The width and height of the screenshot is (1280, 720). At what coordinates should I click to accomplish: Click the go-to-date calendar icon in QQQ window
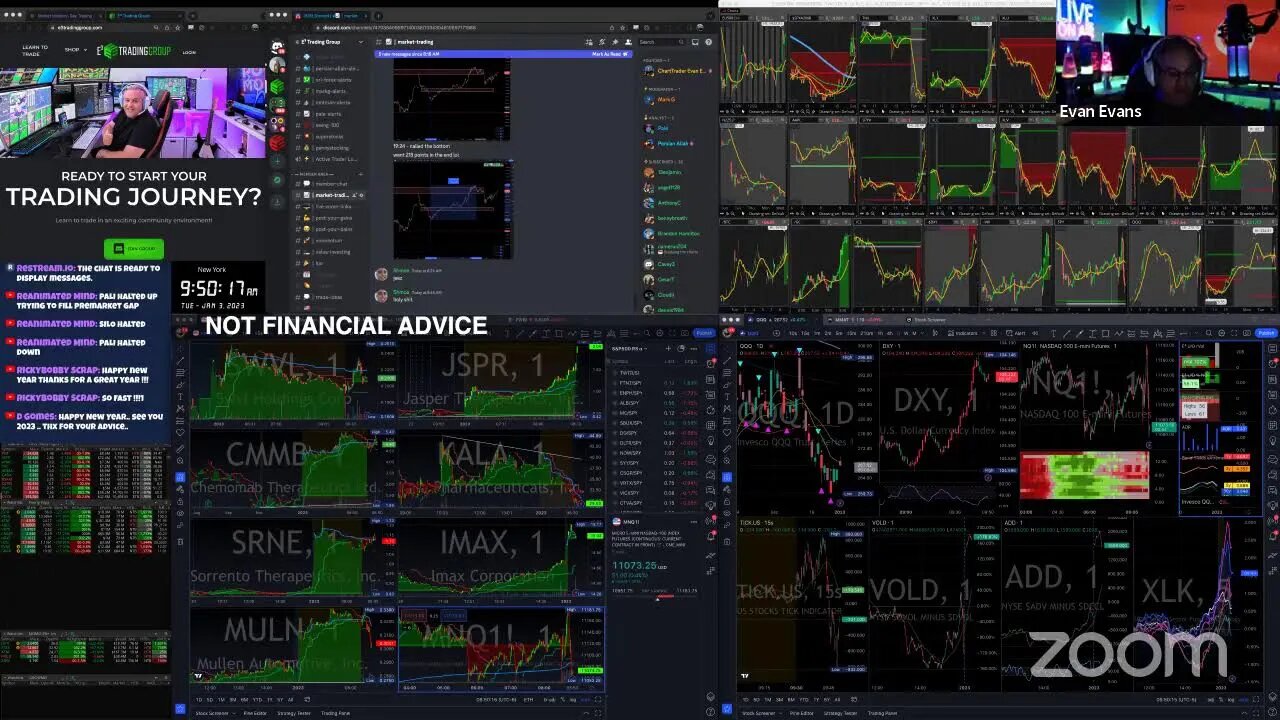click(x=854, y=700)
